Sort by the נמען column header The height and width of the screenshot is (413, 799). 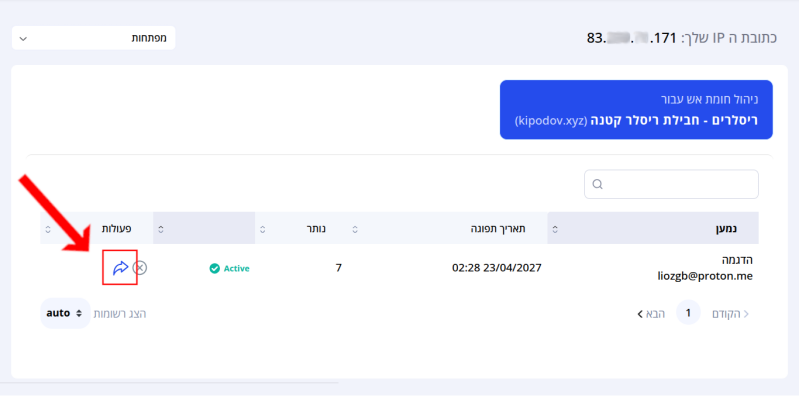(653, 228)
